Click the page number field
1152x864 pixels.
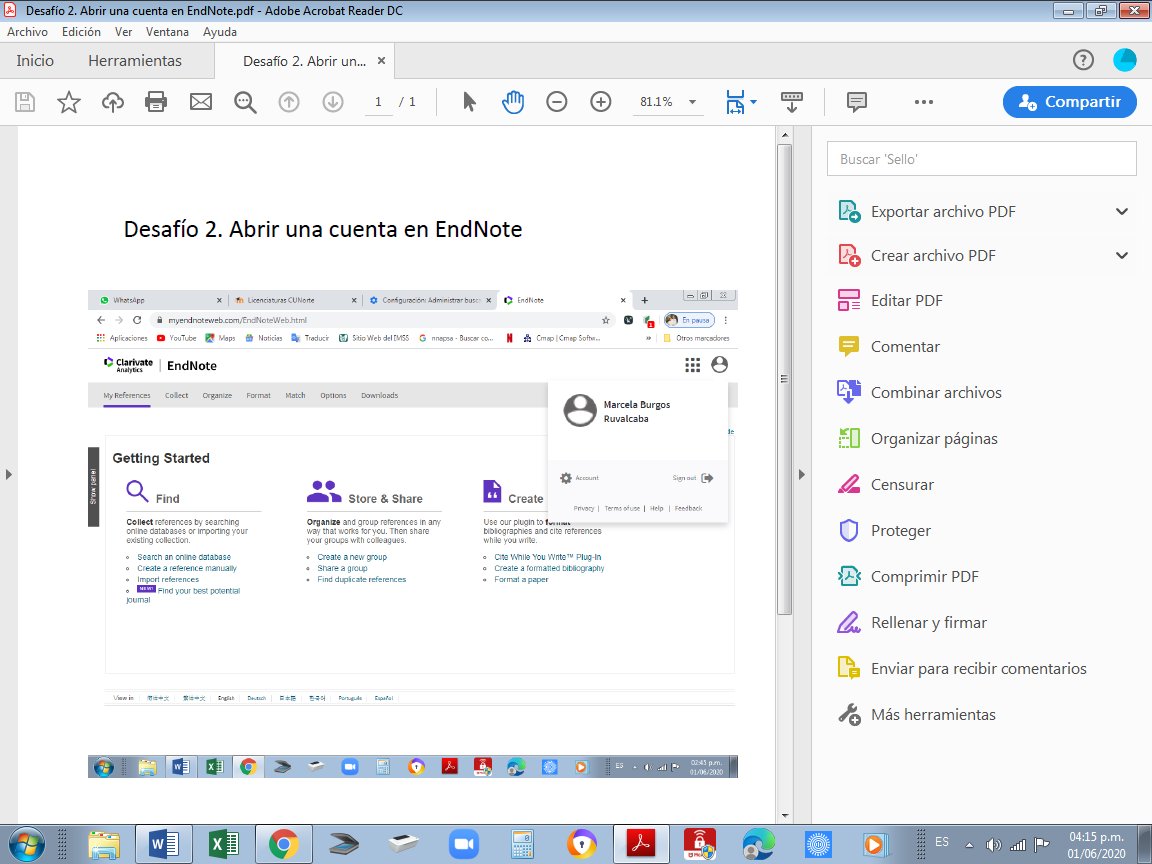click(x=378, y=102)
